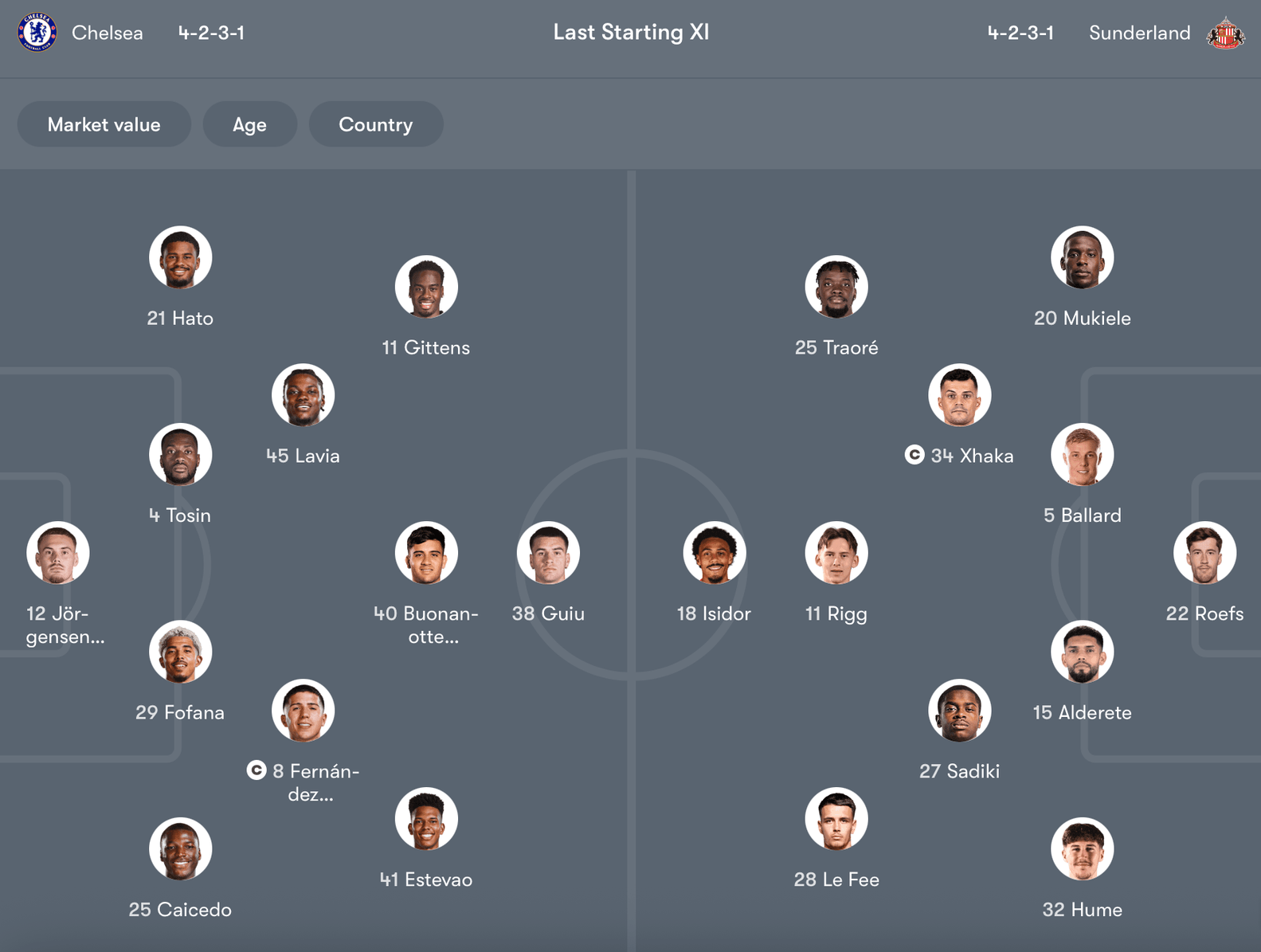This screenshot has height=952, width=1261.
Task: Click the captain badge next to Xhaka
Action: [914, 455]
